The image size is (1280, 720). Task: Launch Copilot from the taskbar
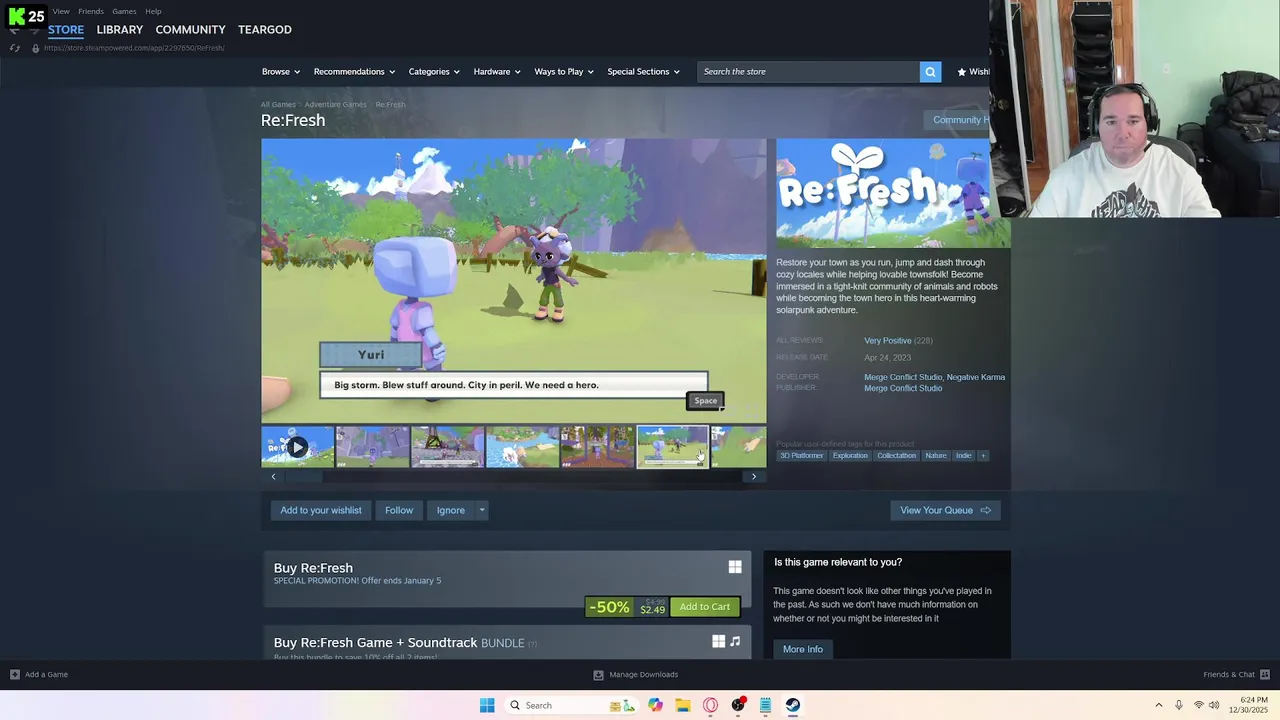click(x=655, y=705)
